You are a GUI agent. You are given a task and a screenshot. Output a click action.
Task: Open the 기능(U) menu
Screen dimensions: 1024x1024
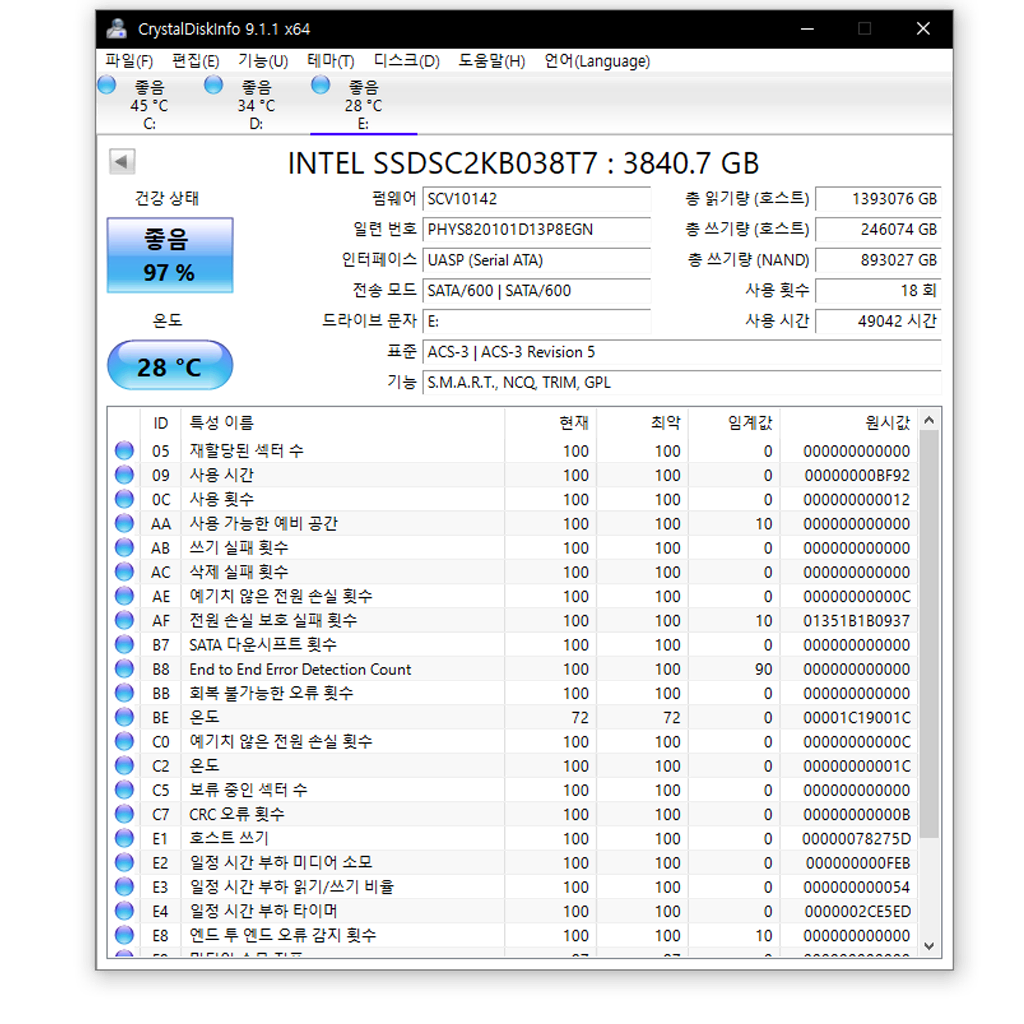pos(263,61)
